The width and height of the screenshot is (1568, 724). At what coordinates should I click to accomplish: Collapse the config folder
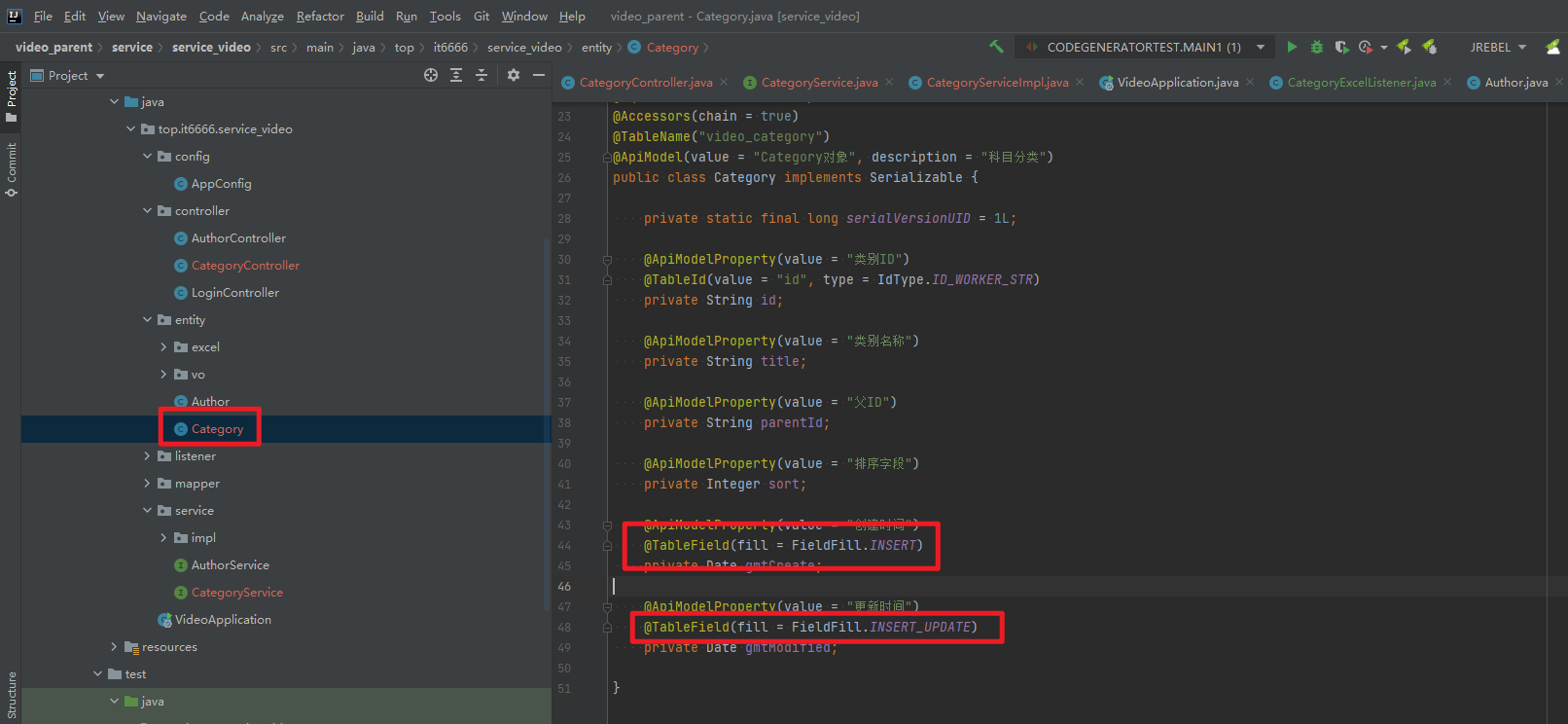[148, 156]
